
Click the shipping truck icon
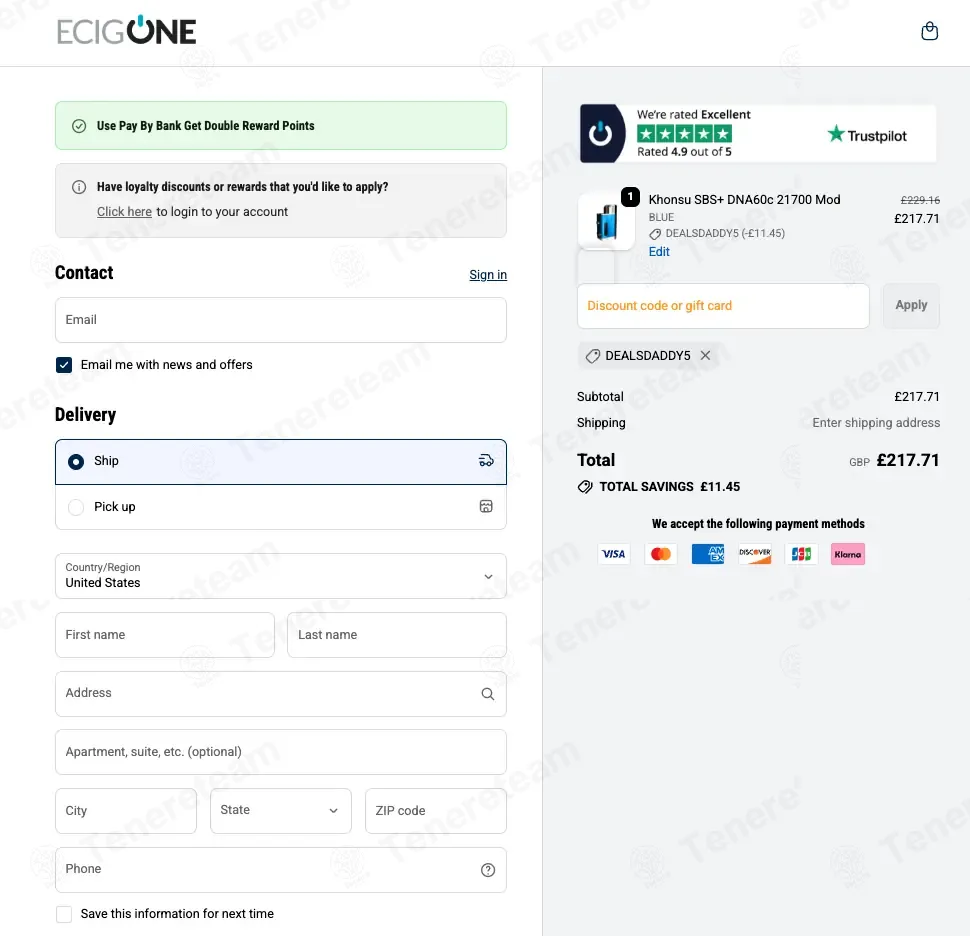[x=486, y=461]
